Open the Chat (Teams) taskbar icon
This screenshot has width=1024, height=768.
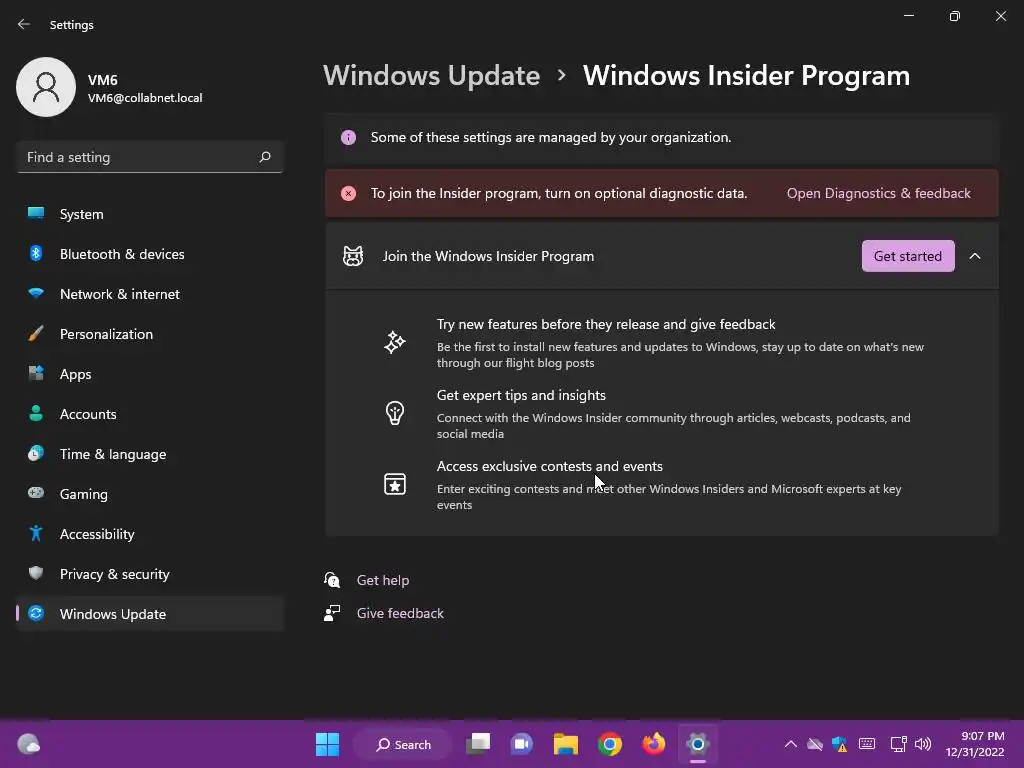tap(521, 744)
